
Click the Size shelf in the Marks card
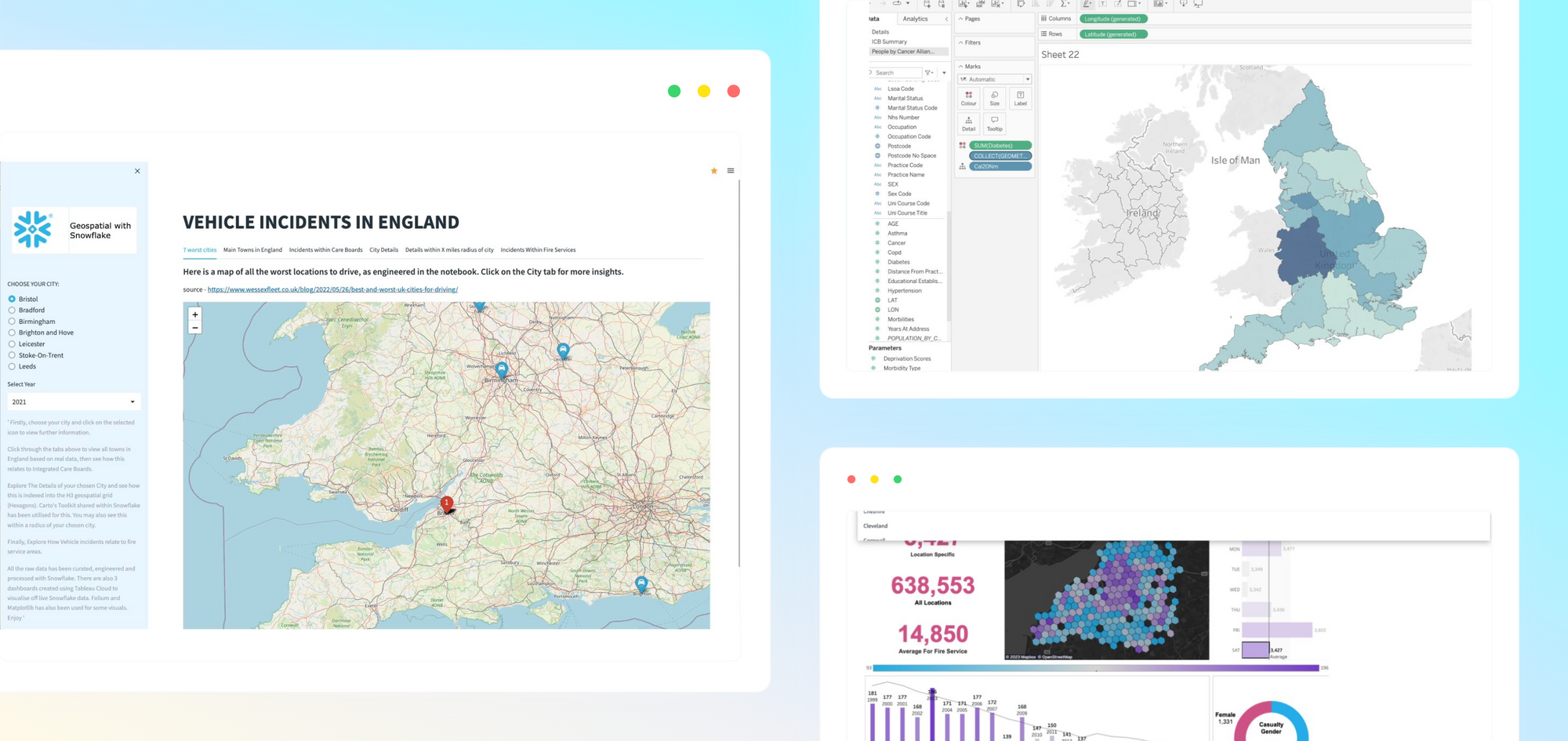(994, 98)
